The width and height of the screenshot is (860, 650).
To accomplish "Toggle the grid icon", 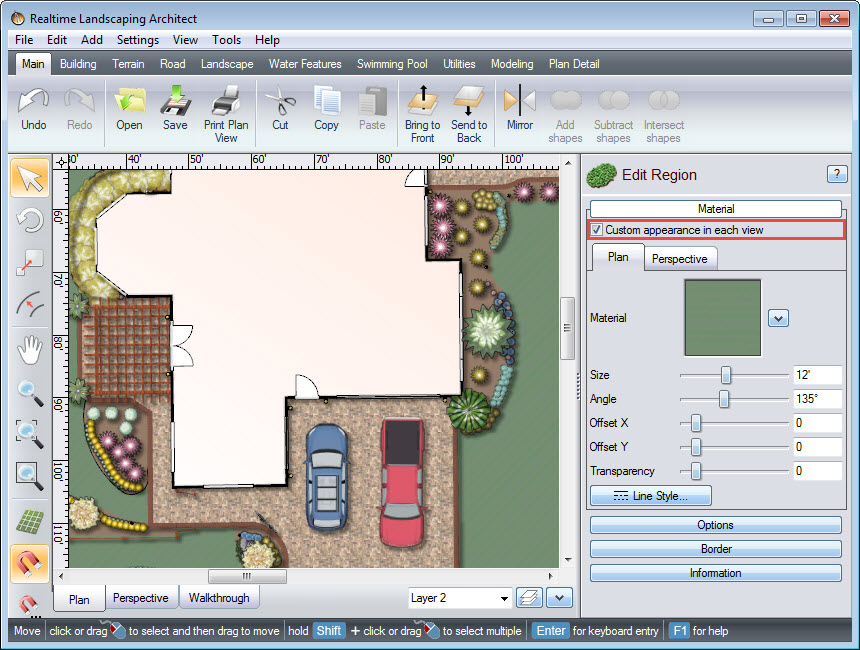I will point(30,522).
